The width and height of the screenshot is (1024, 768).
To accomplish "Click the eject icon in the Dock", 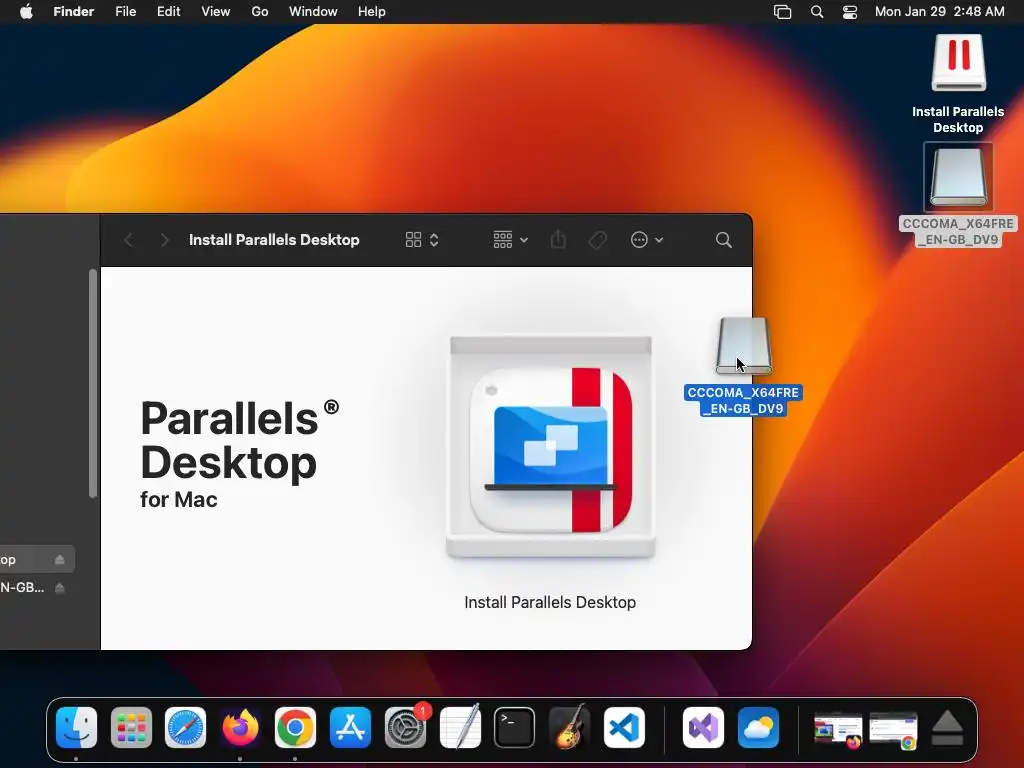I will tap(948, 728).
